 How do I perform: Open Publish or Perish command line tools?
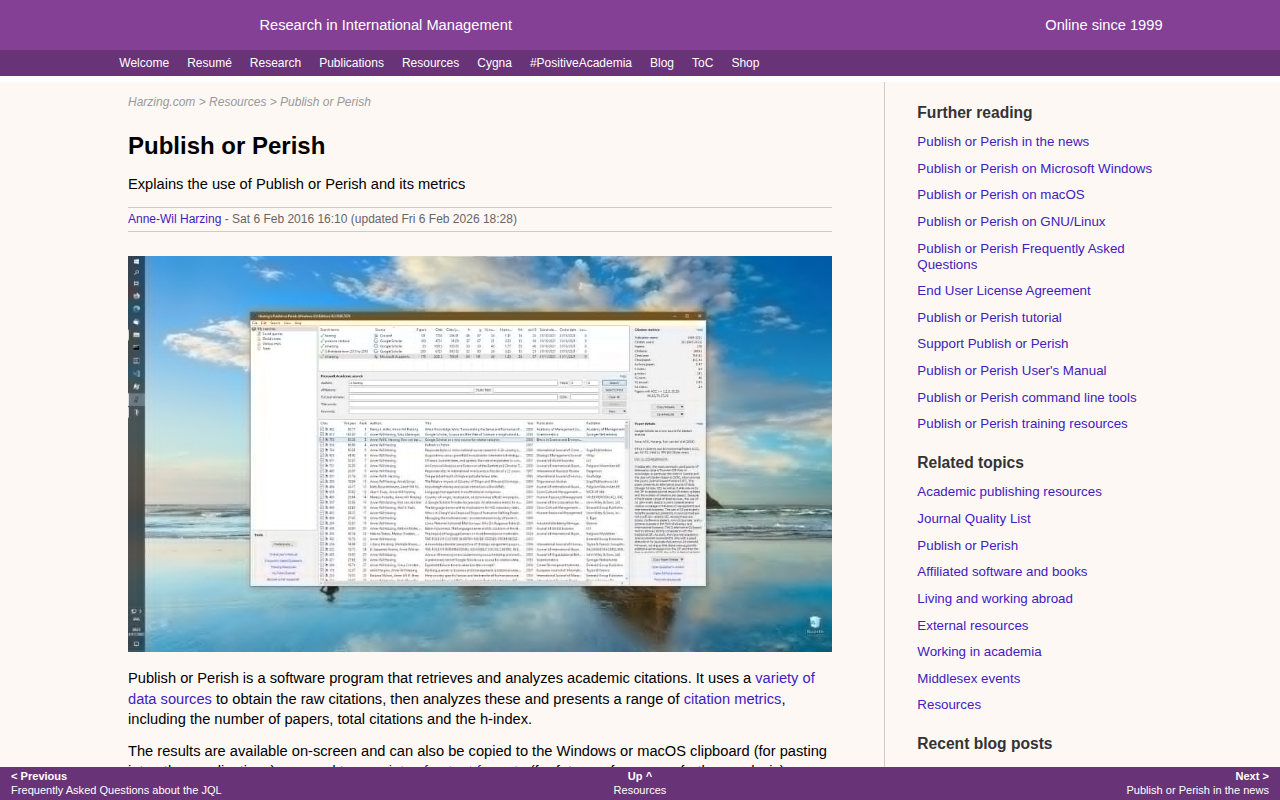tap(1027, 398)
